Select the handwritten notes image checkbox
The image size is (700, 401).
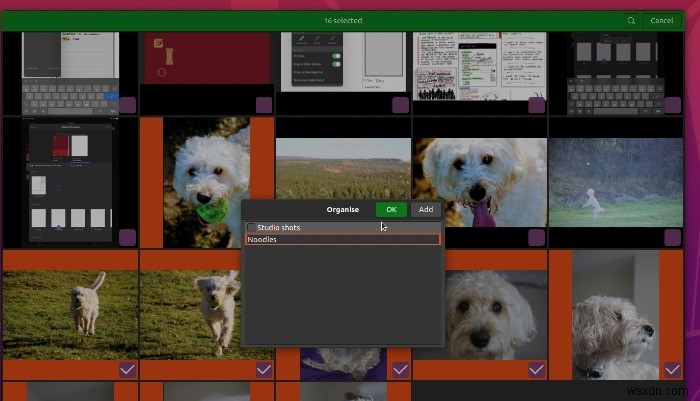pyautogui.click(x=537, y=105)
